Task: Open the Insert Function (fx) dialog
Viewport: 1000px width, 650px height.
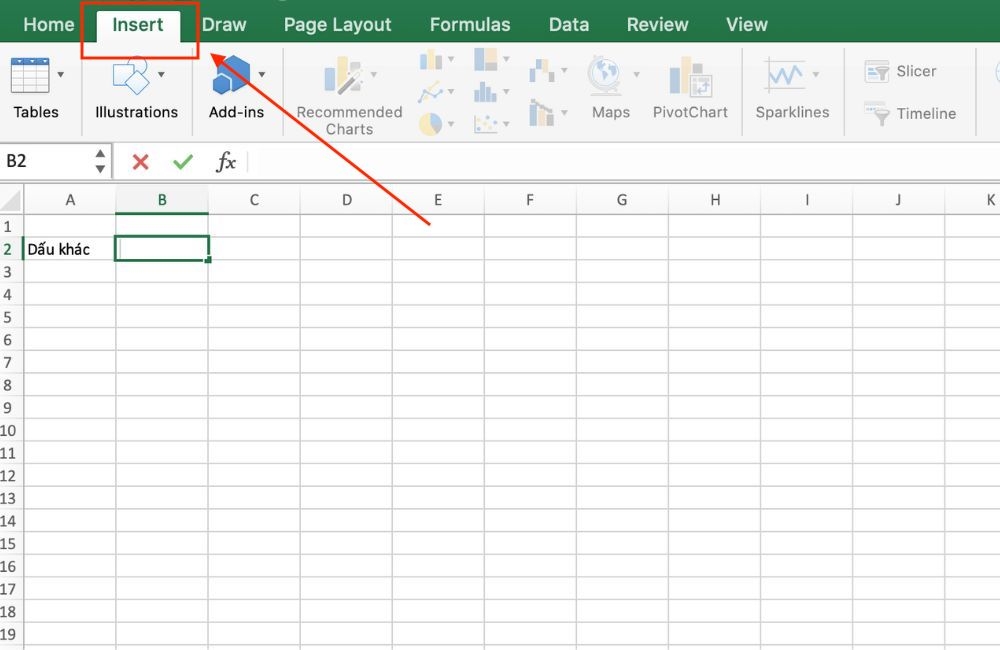Action: 226,161
